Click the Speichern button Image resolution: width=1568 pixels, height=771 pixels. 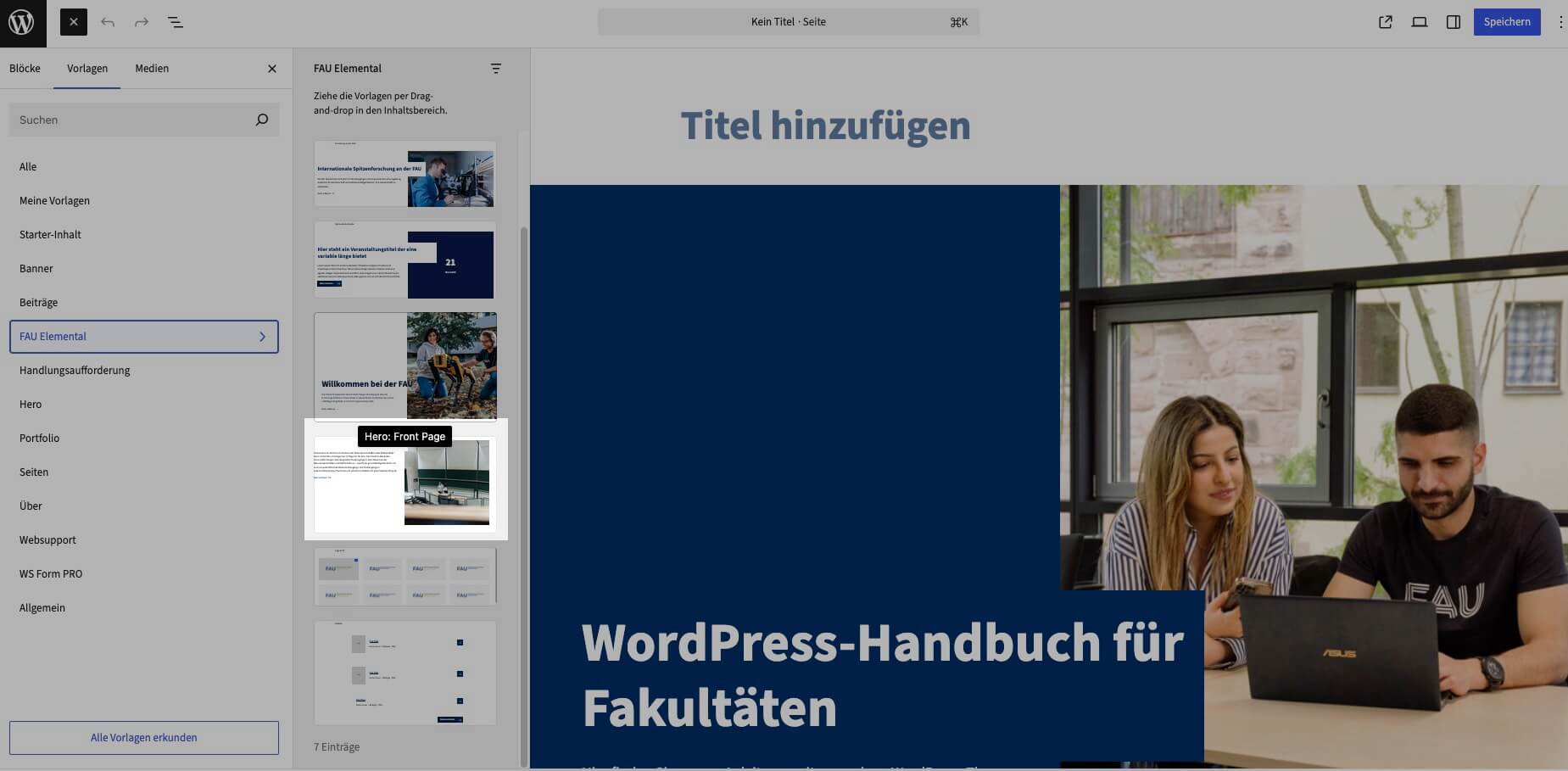pos(1507,22)
